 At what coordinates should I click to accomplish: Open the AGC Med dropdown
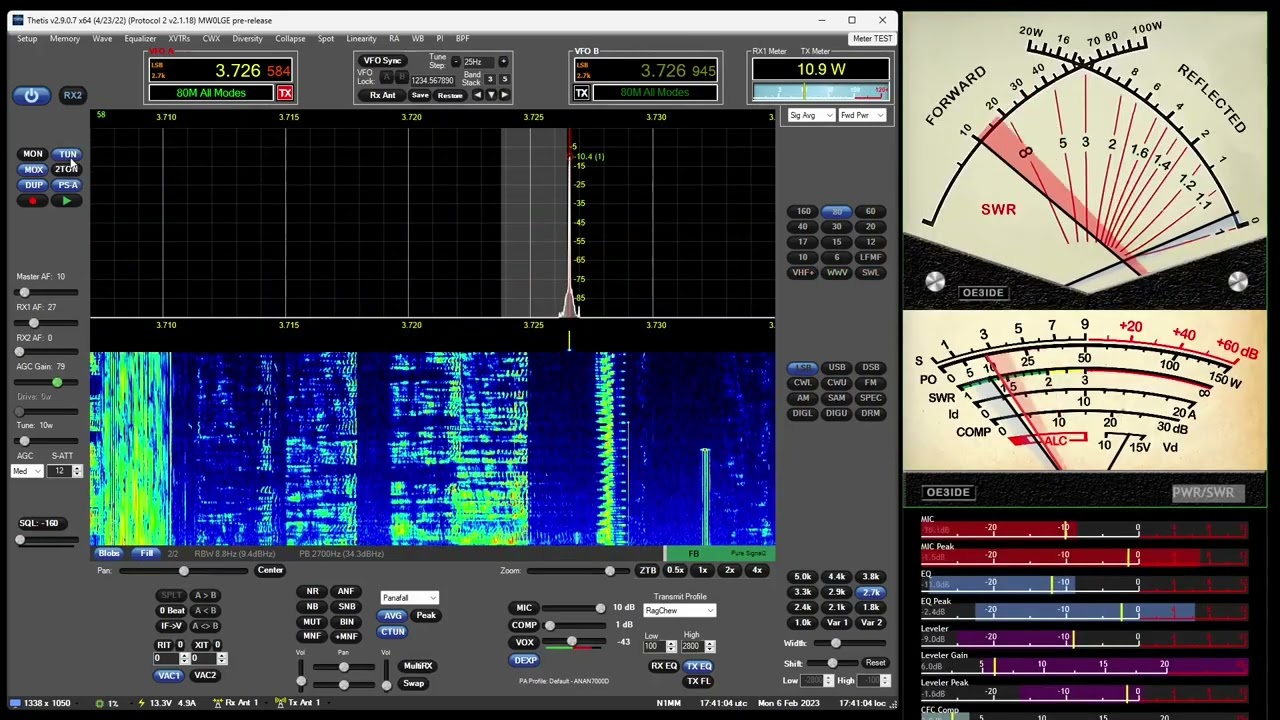click(26, 471)
